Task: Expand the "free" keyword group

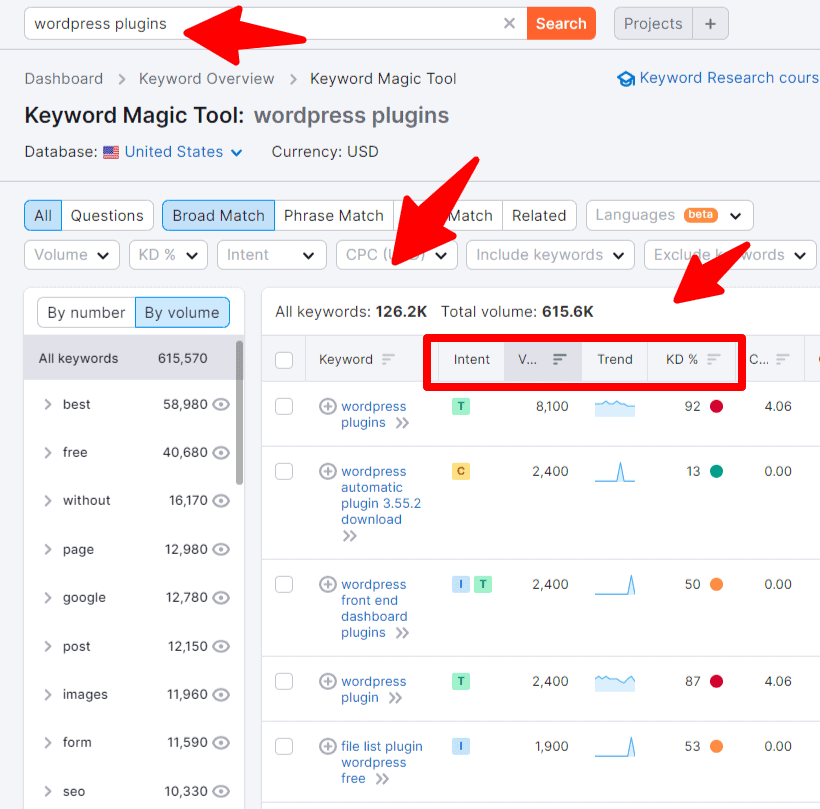Action: (x=48, y=452)
